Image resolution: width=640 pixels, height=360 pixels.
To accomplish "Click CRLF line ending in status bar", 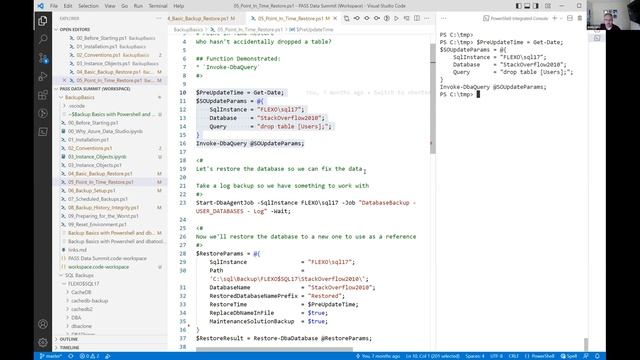I will coord(513,356).
